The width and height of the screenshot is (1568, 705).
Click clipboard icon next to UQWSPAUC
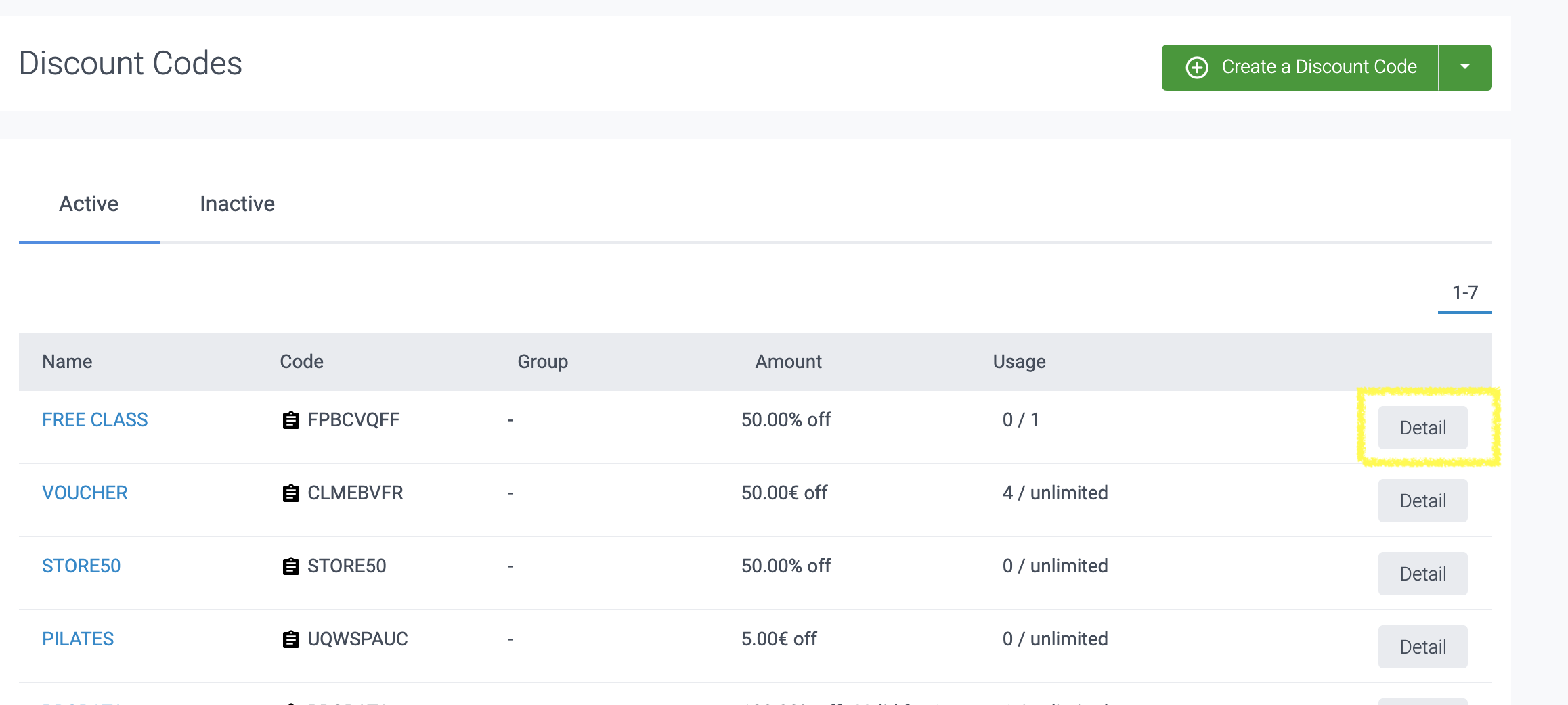290,639
